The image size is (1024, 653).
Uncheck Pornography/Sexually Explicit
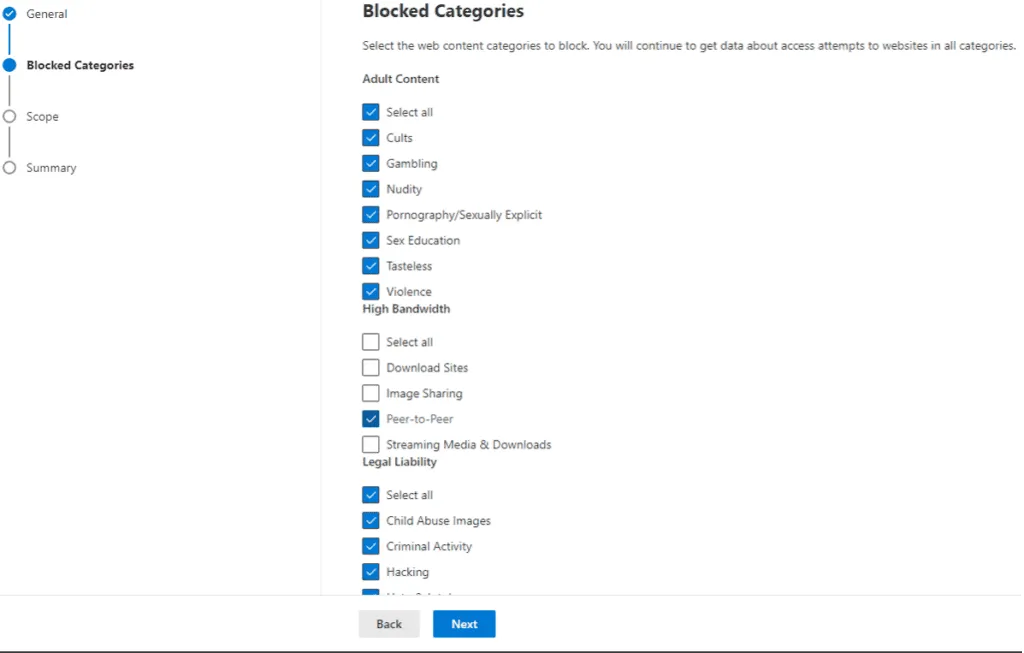(371, 214)
